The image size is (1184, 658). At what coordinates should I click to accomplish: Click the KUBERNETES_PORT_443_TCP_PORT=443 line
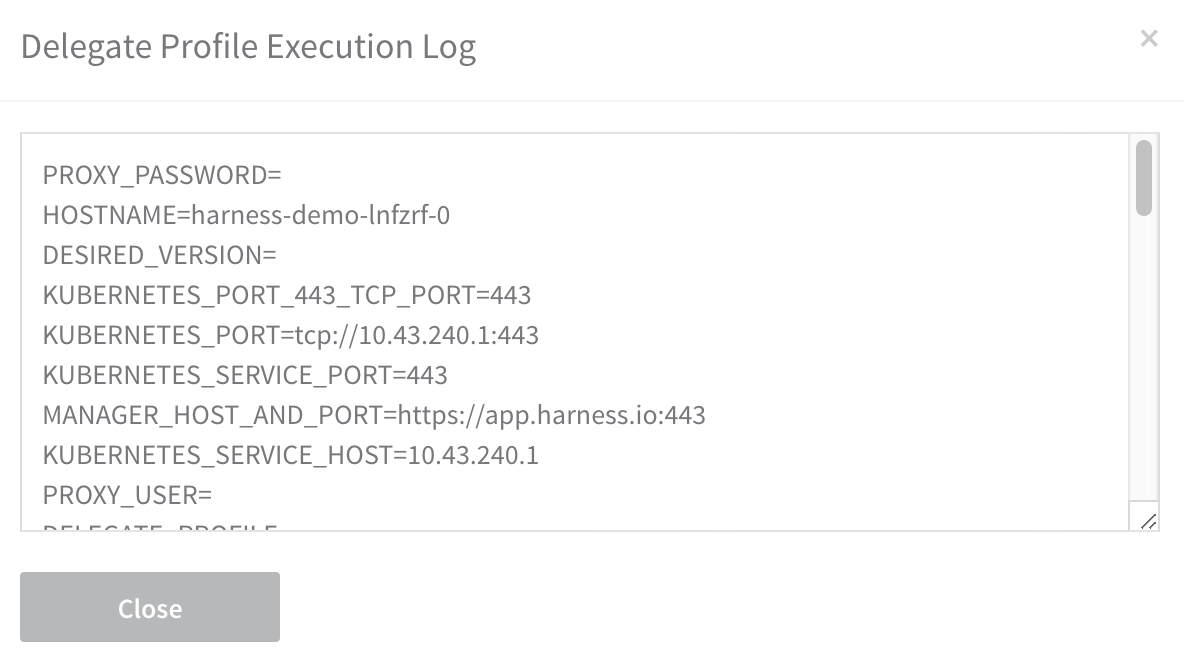pyautogui.click(x=287, y=295)
